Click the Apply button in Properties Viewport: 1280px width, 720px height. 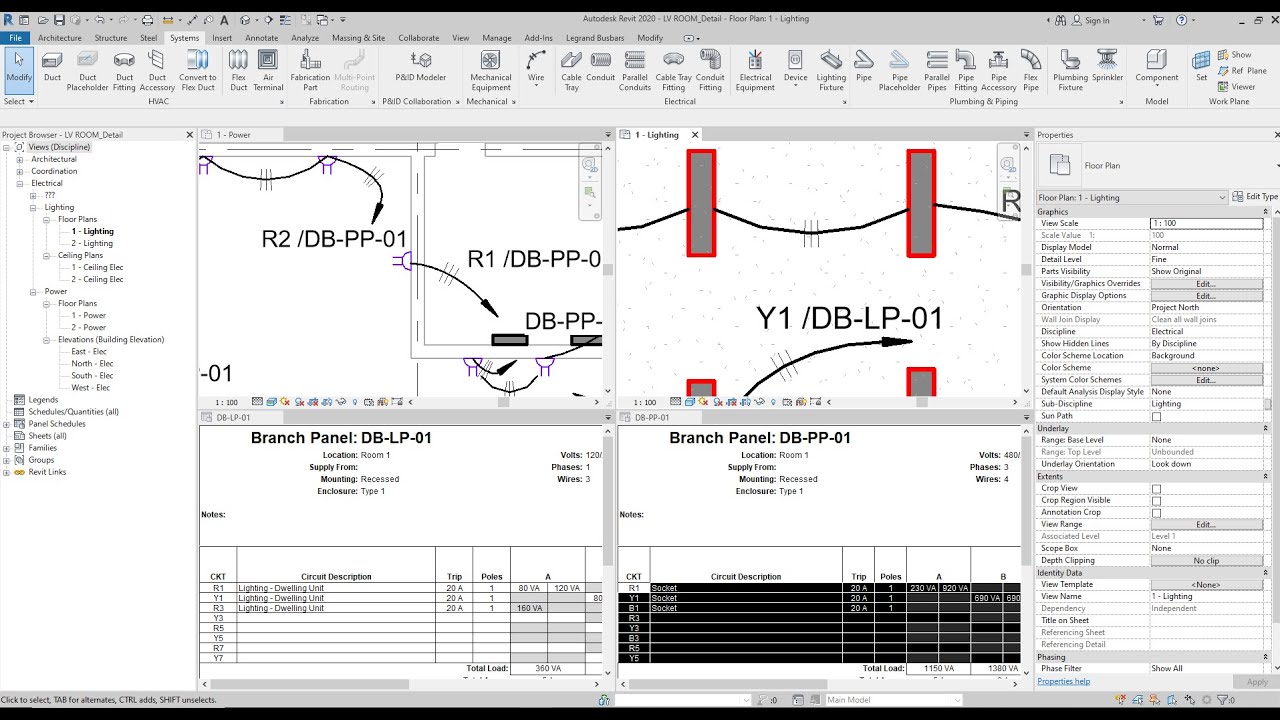tap(1257, 682)
